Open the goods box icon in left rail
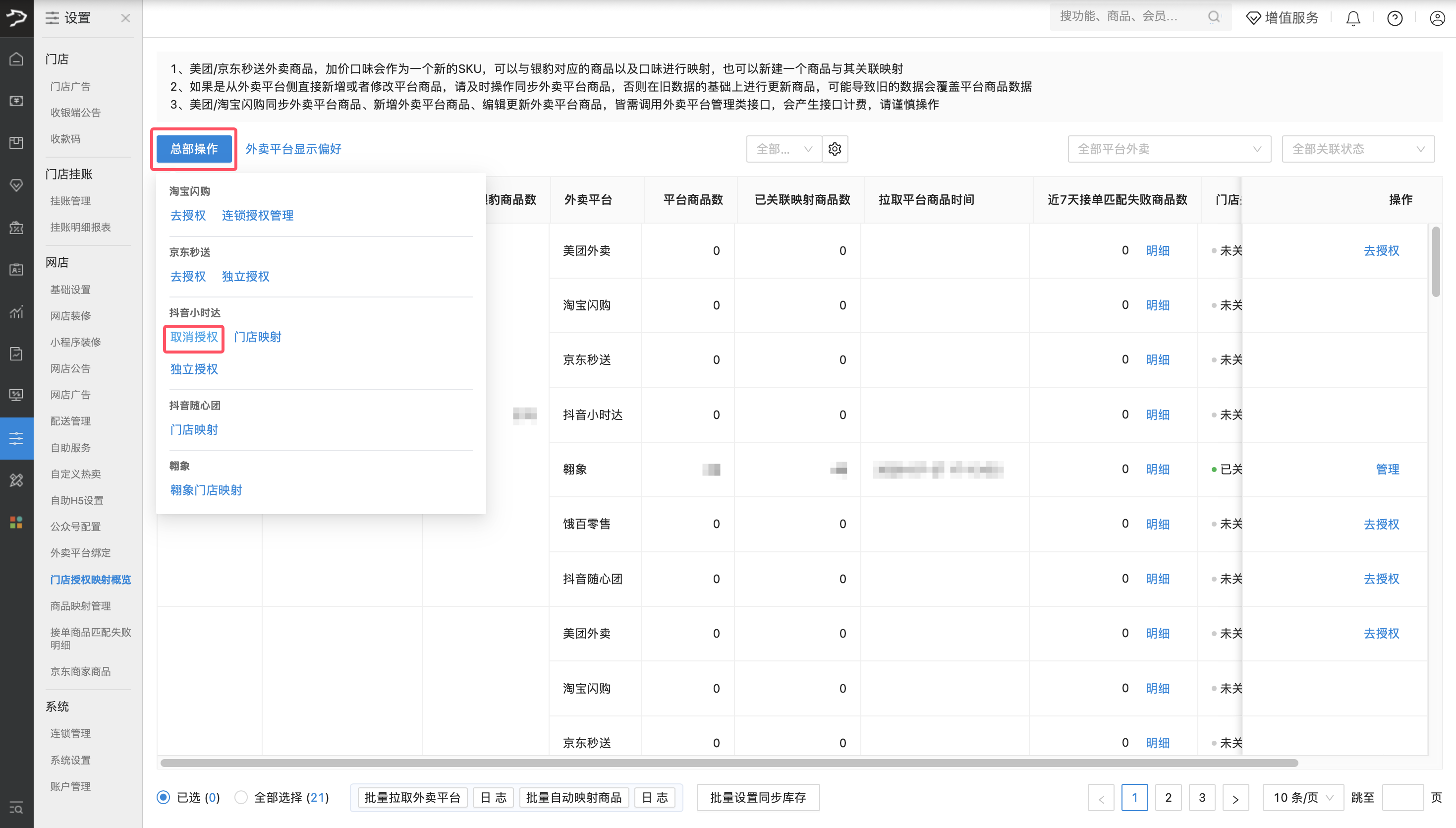 [x=16, y=143]
